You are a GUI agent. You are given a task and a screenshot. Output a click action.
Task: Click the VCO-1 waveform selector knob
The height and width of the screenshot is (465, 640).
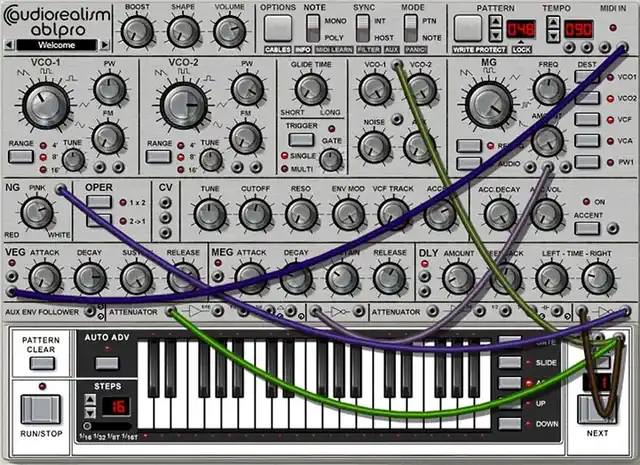(x=46, y=105)
